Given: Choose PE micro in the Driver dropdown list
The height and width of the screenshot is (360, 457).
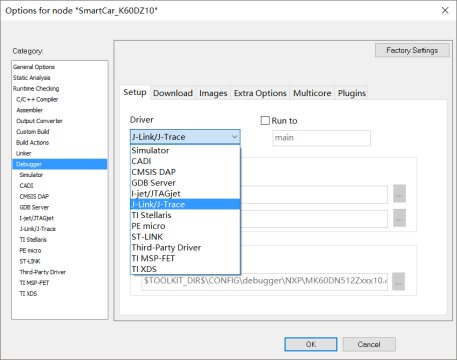Looking at the screenshot, I should (x=185, y=226).
